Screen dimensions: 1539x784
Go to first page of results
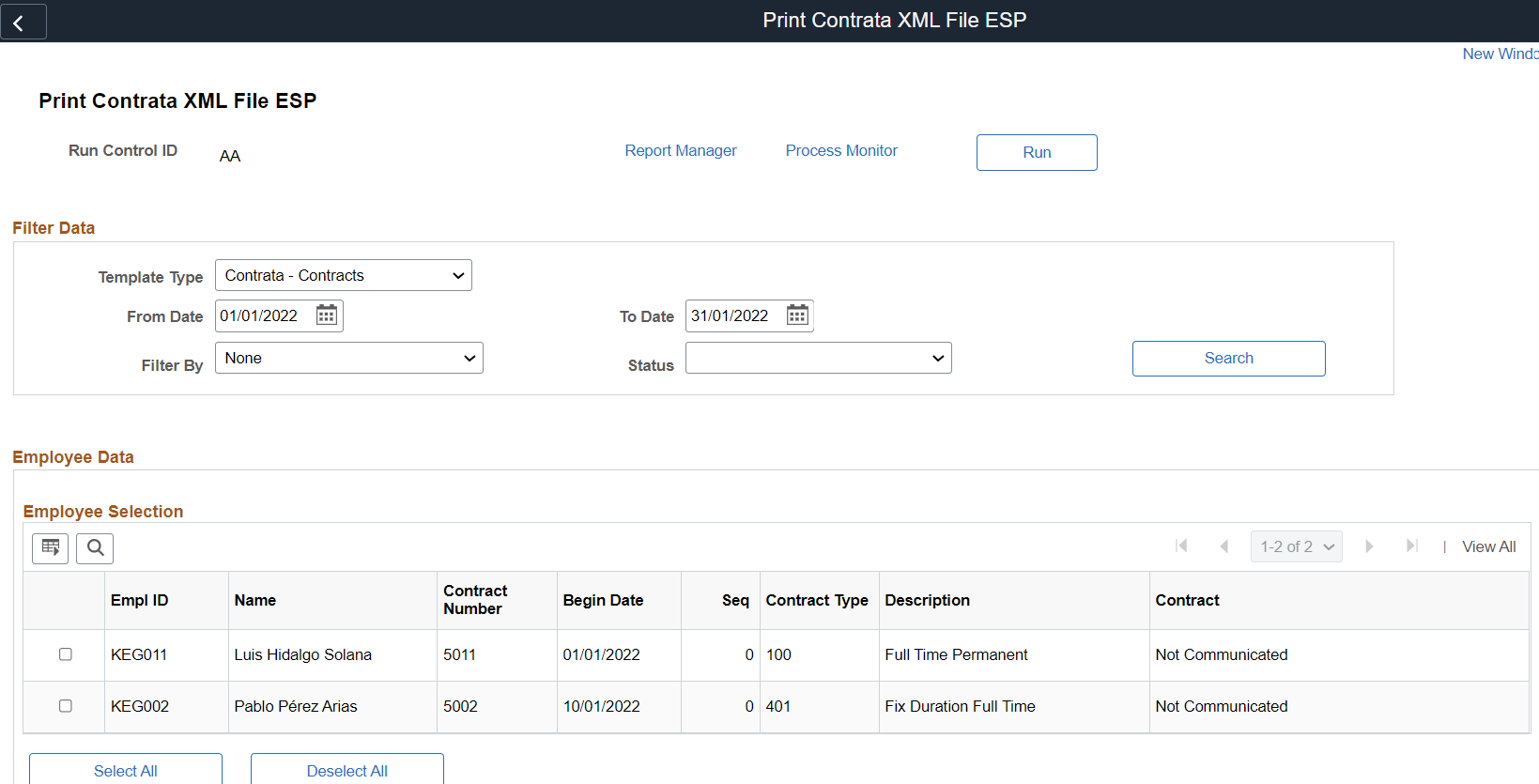[x=1181, y=546]
